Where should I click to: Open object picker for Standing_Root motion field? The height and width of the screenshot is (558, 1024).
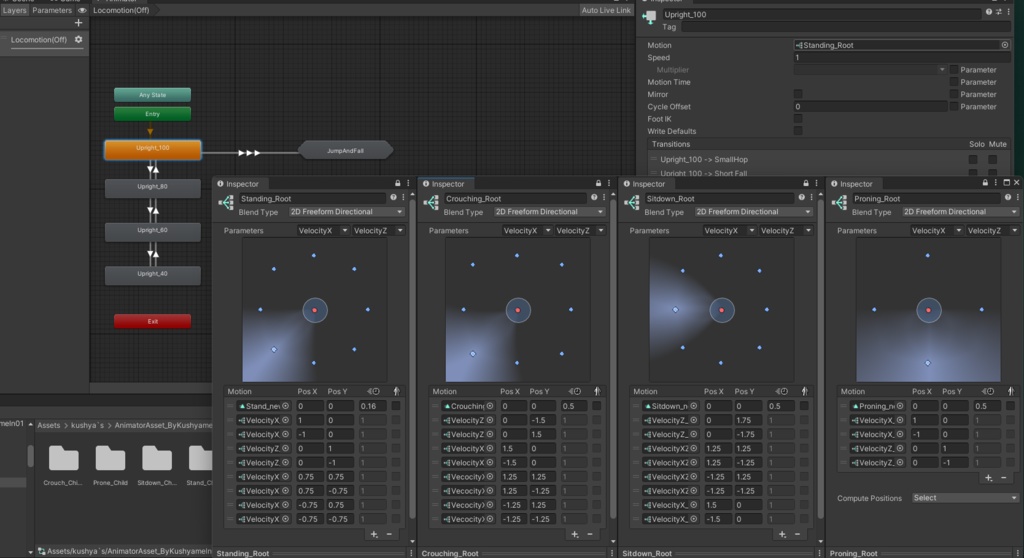pos(1004,45)
